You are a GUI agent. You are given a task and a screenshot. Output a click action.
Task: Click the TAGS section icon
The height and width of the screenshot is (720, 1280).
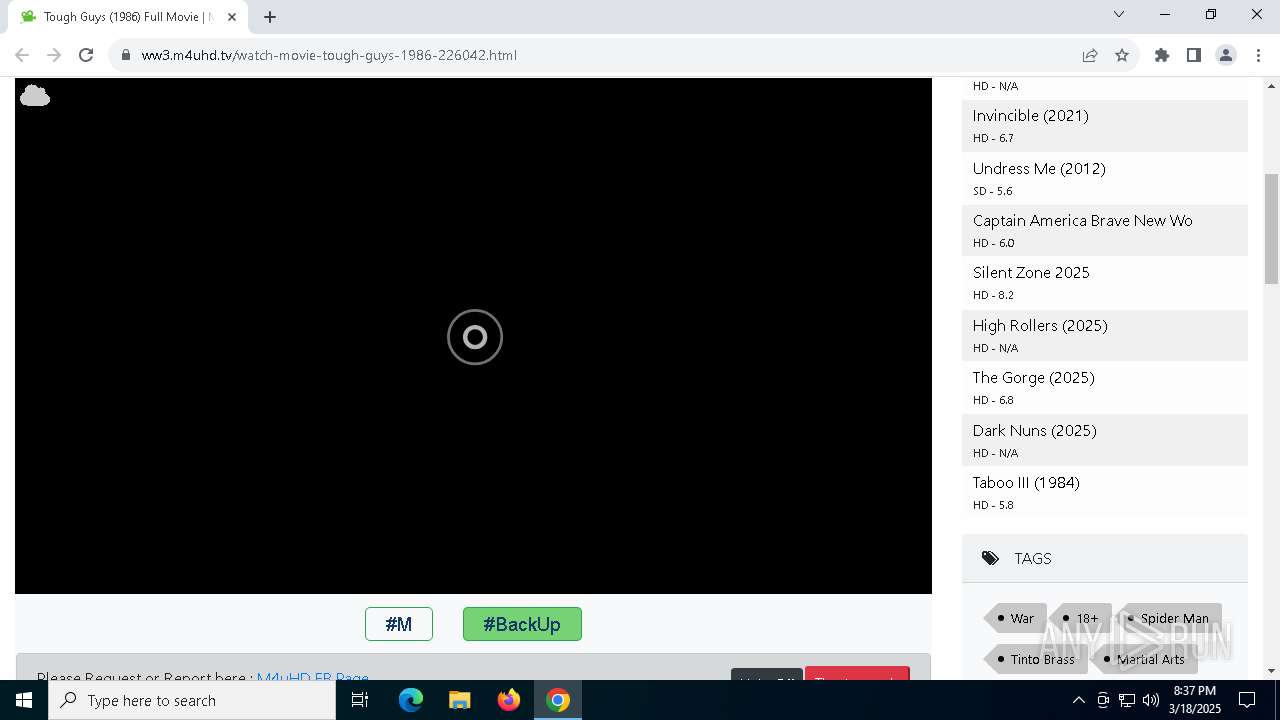tap(990, 558)
